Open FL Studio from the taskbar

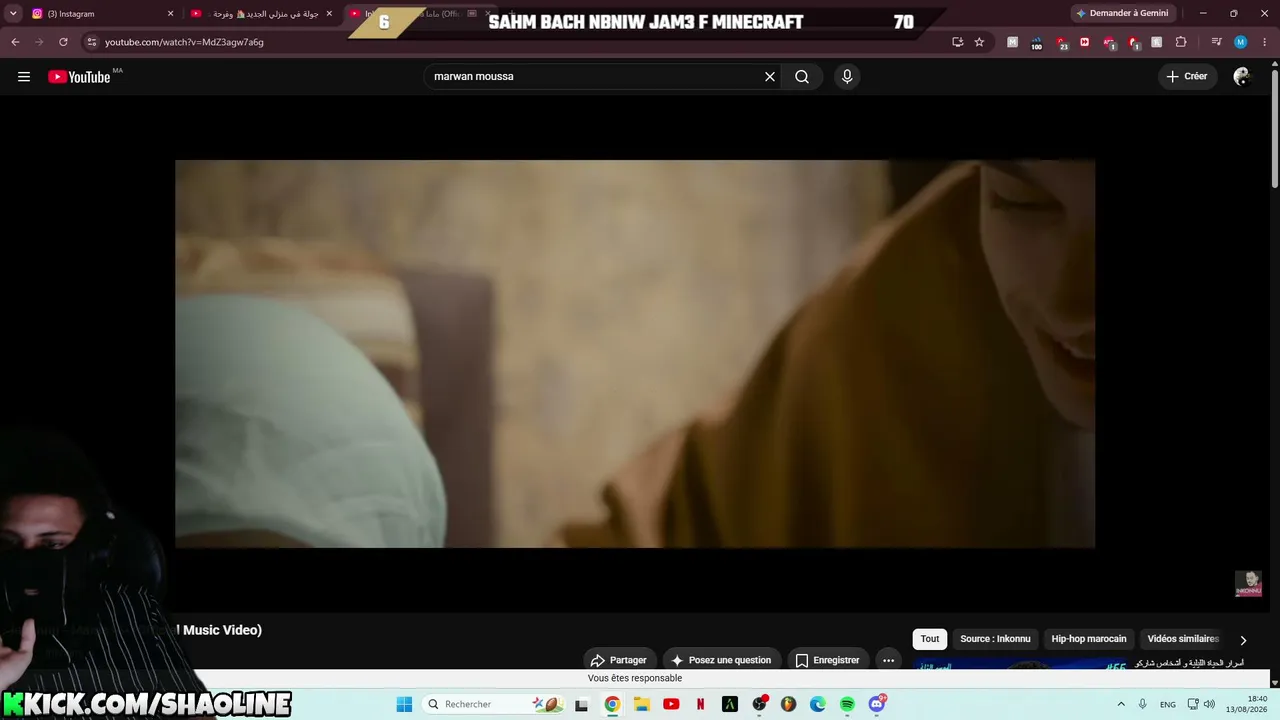[788, 704]
